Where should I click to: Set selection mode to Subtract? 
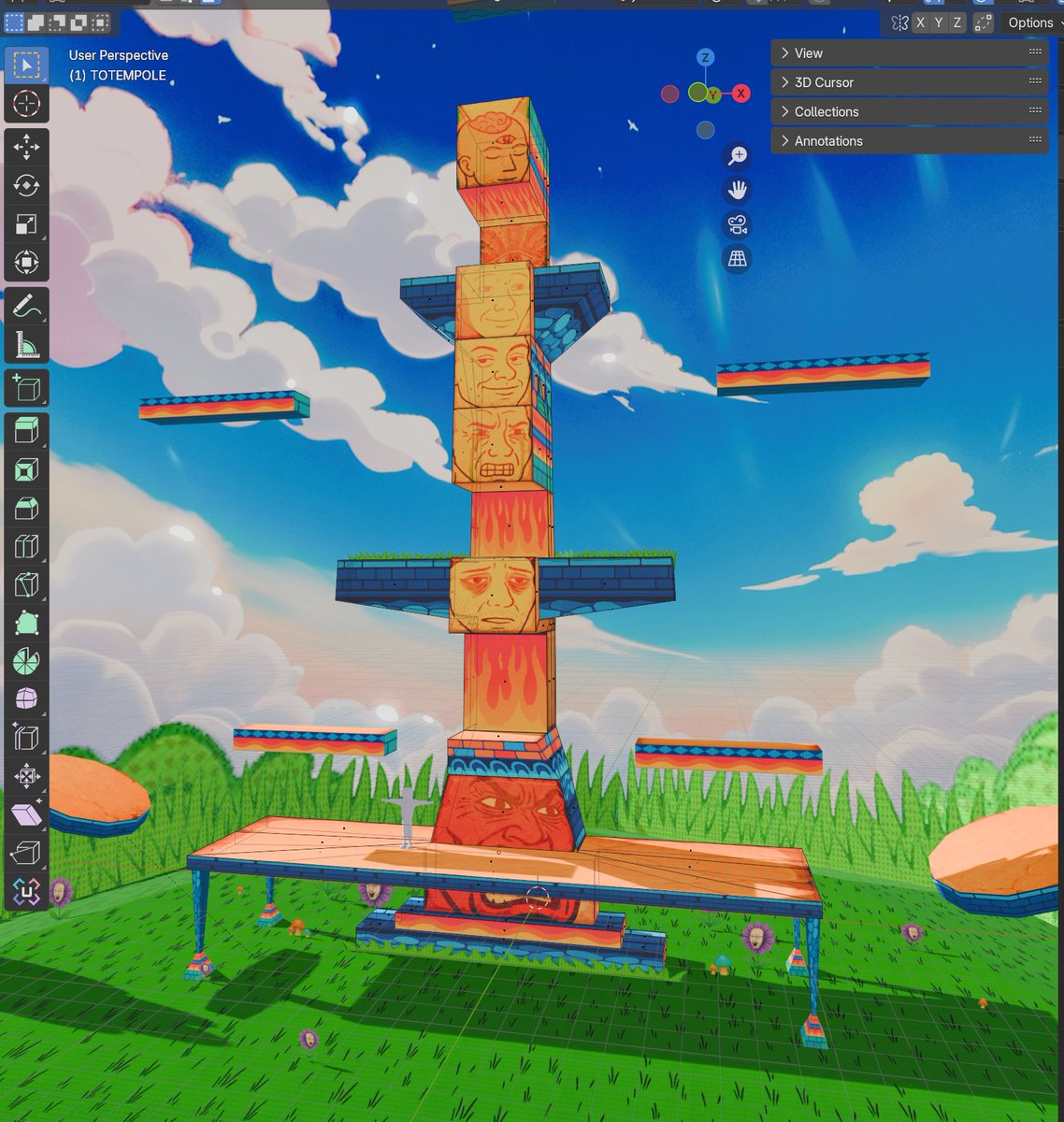57,22
